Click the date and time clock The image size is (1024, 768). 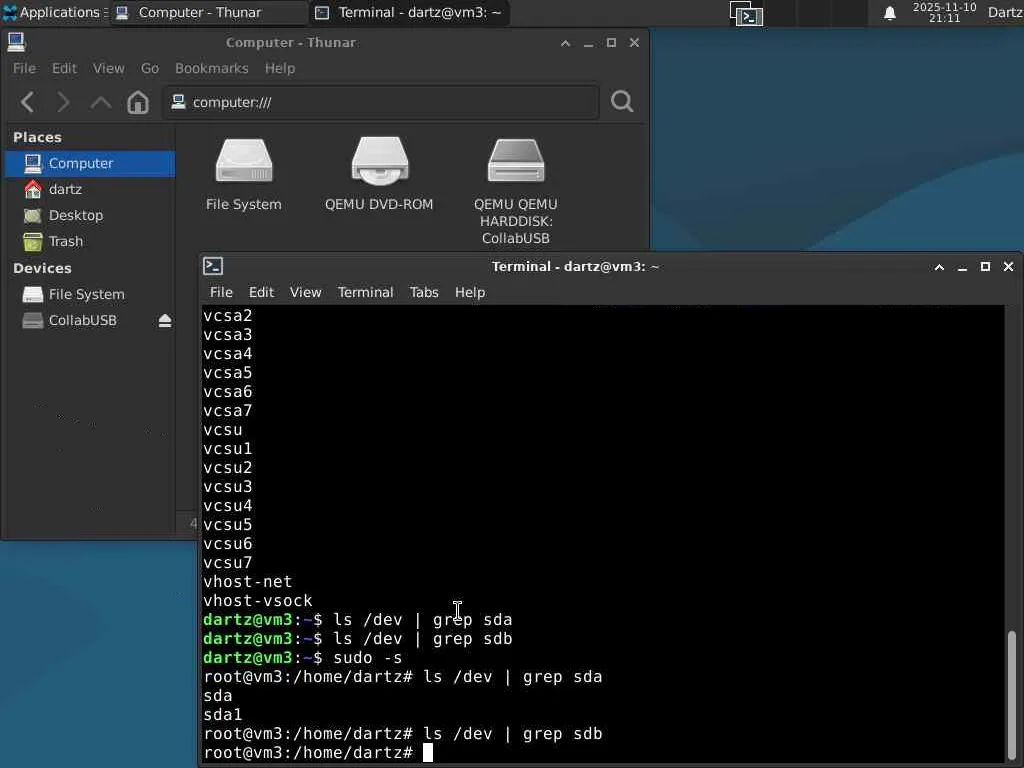point(944,12)
